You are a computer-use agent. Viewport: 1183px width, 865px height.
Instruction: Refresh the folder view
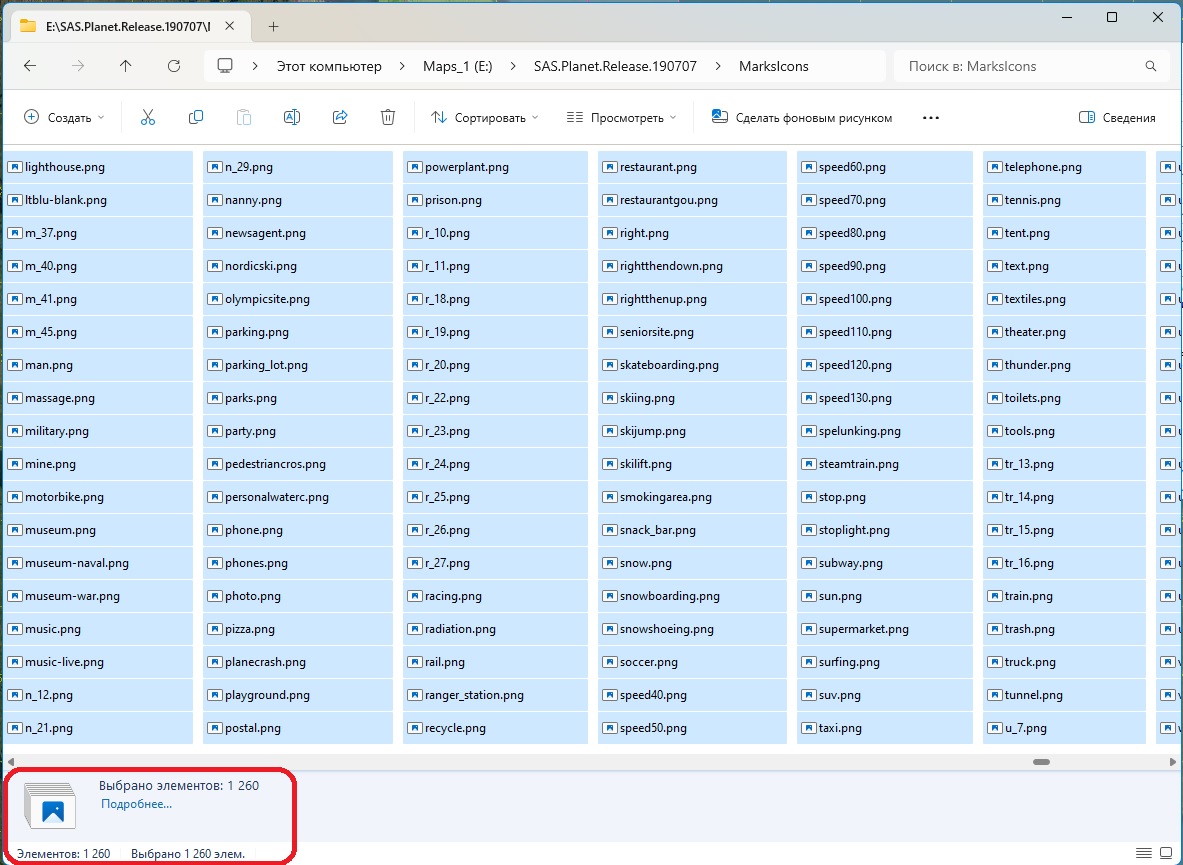click(x=174, y=66)
